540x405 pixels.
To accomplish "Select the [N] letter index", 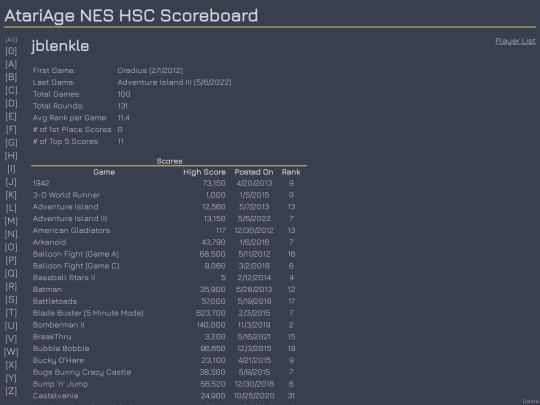I will [11, 234].
